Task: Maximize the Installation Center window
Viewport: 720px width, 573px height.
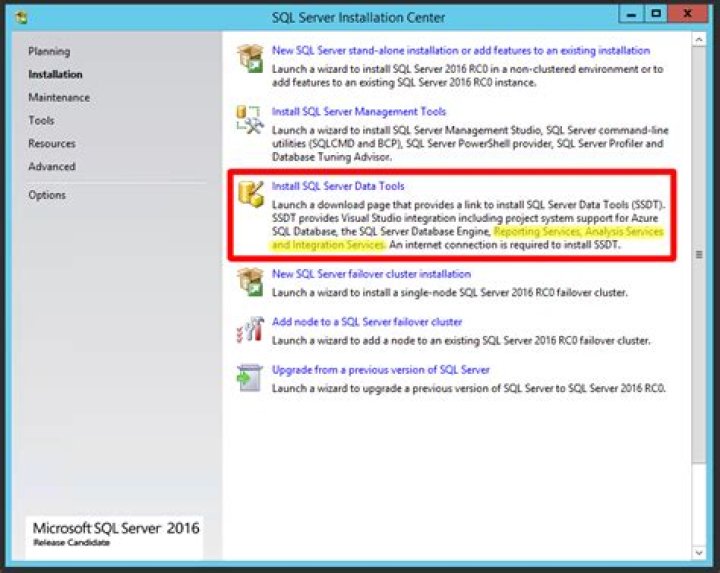Action: click(656, 15)
